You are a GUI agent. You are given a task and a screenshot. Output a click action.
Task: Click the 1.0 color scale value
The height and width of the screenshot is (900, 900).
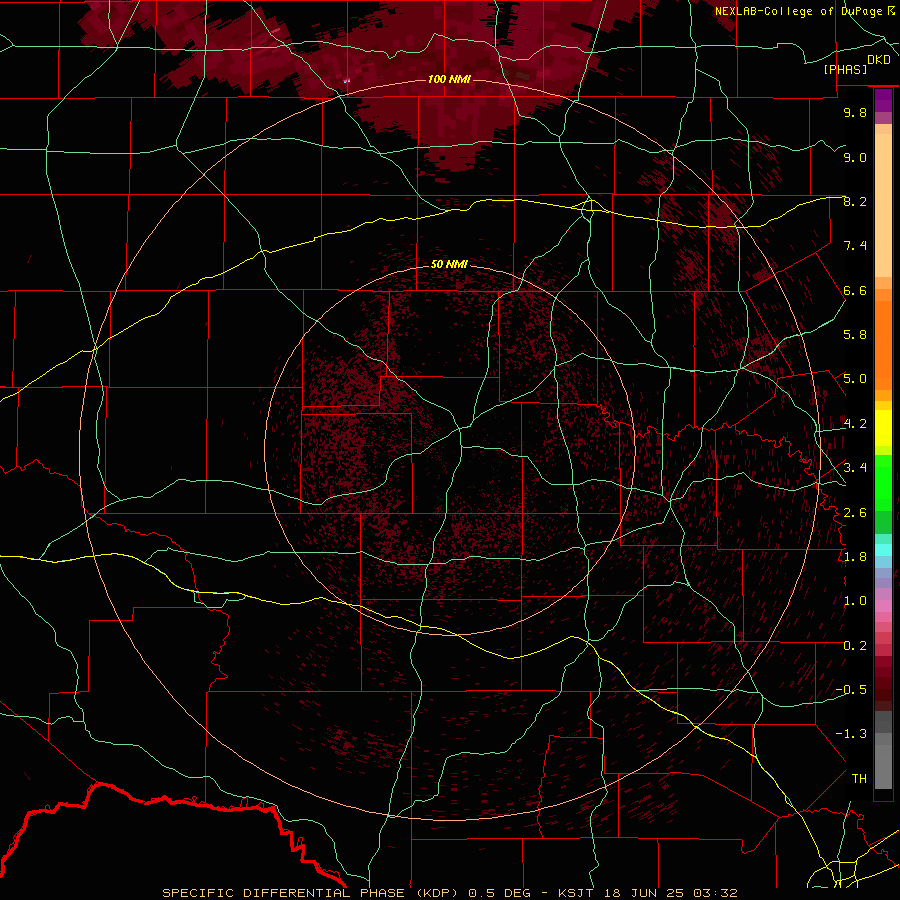(x=855, y=601)
